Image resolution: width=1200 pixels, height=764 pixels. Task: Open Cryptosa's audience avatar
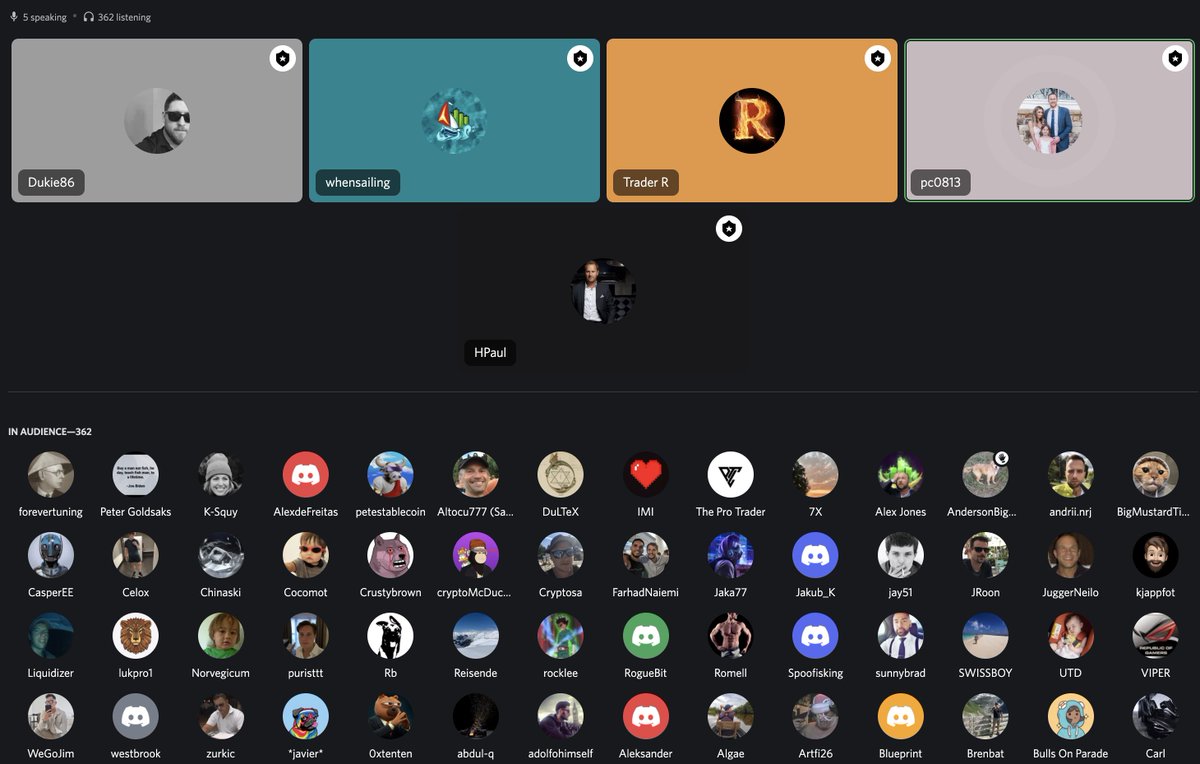561,555
